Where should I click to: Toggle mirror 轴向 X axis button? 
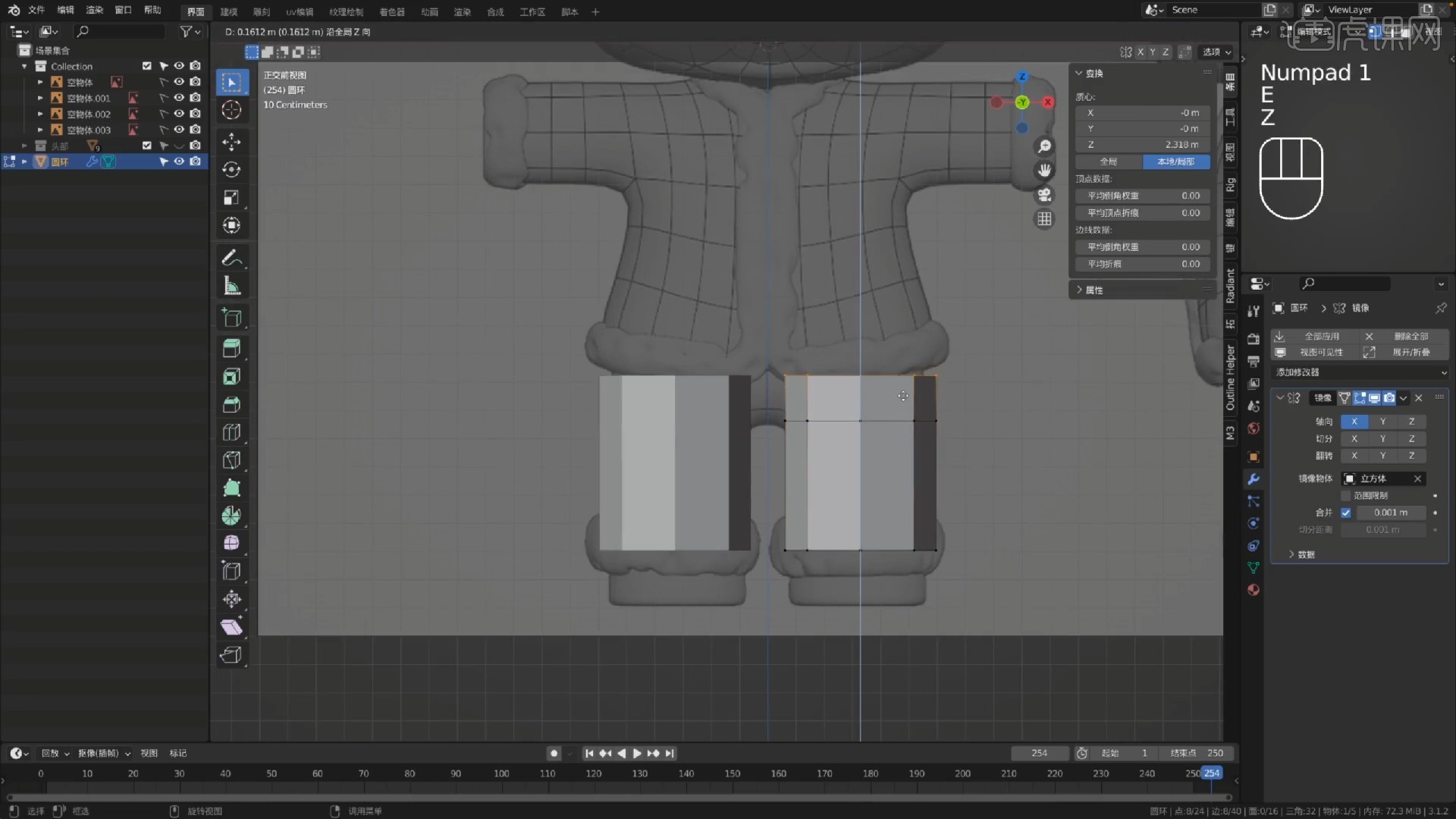(1354, 422)
